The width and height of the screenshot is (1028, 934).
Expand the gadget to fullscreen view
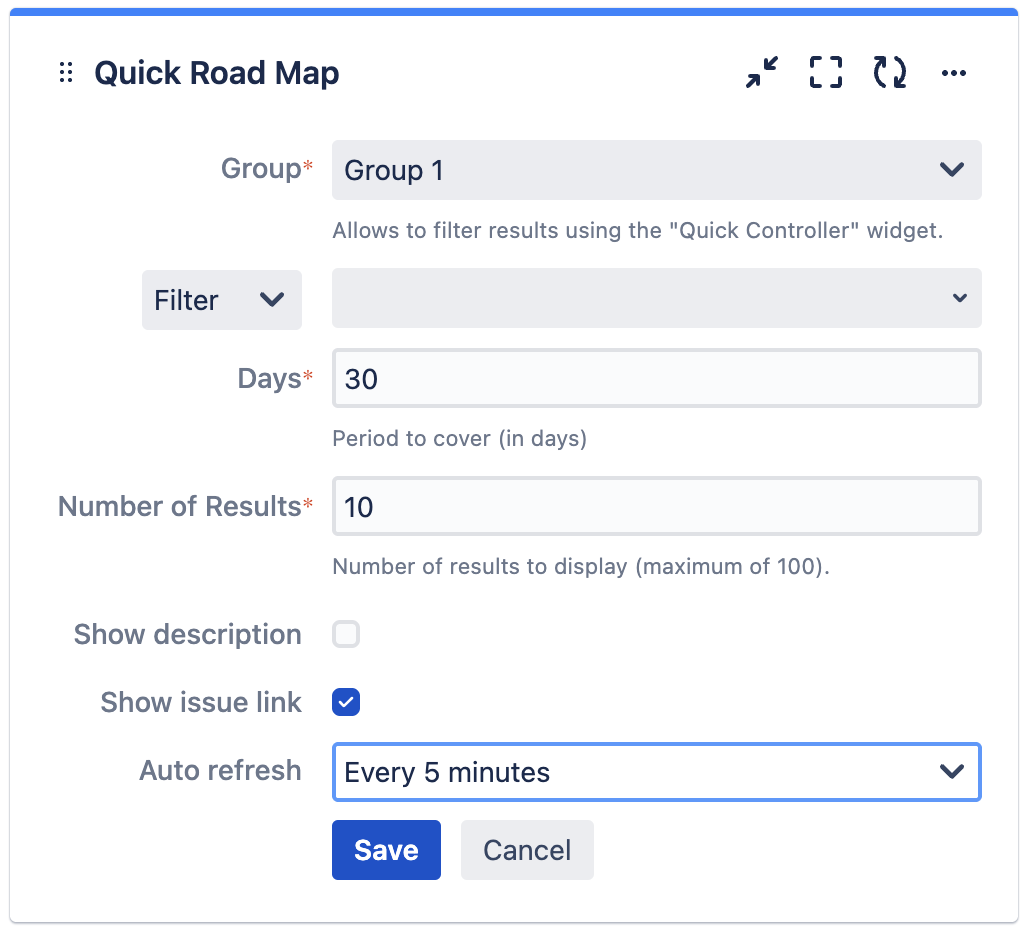click(825, 72)
